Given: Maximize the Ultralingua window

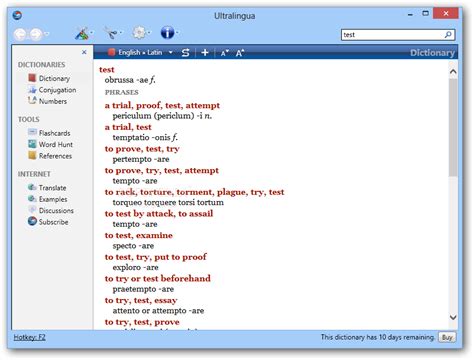Looking at the screenshot, I should point(425,14).
